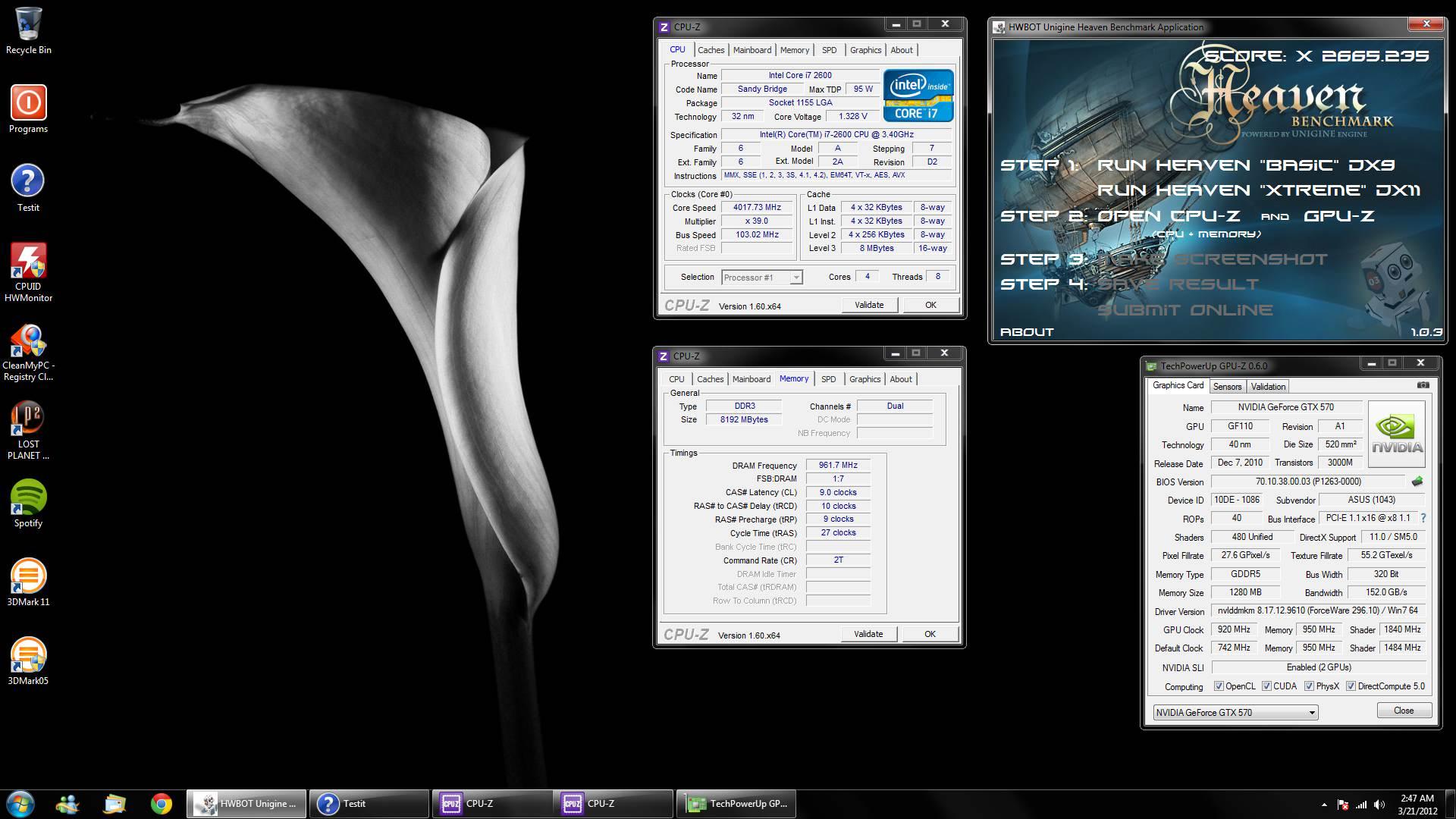
Task: Switch to Sensors tab in GPU-Z
Action: (x=1227, y=387)
